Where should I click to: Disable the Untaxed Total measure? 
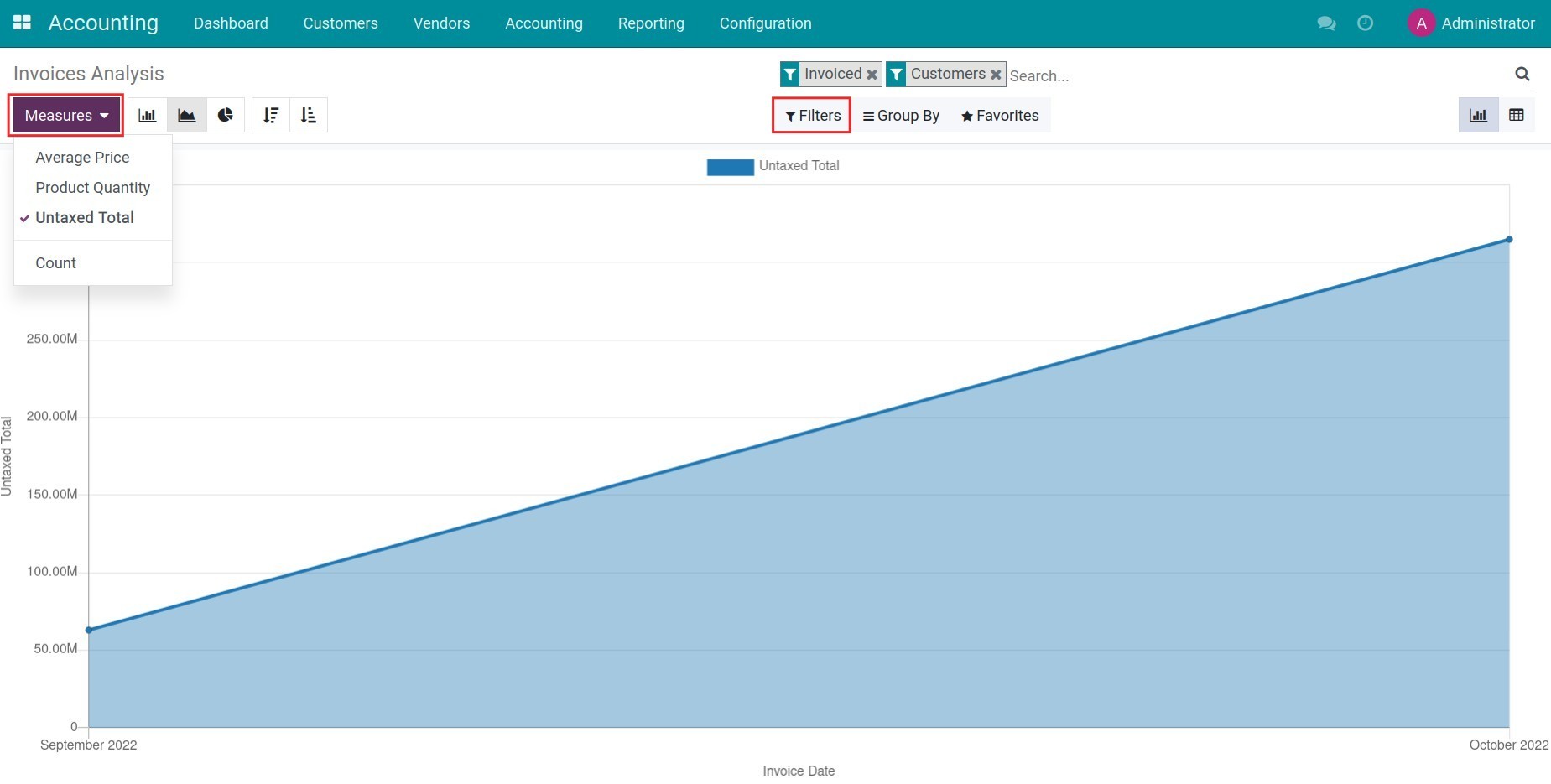(x=84, y=217)
